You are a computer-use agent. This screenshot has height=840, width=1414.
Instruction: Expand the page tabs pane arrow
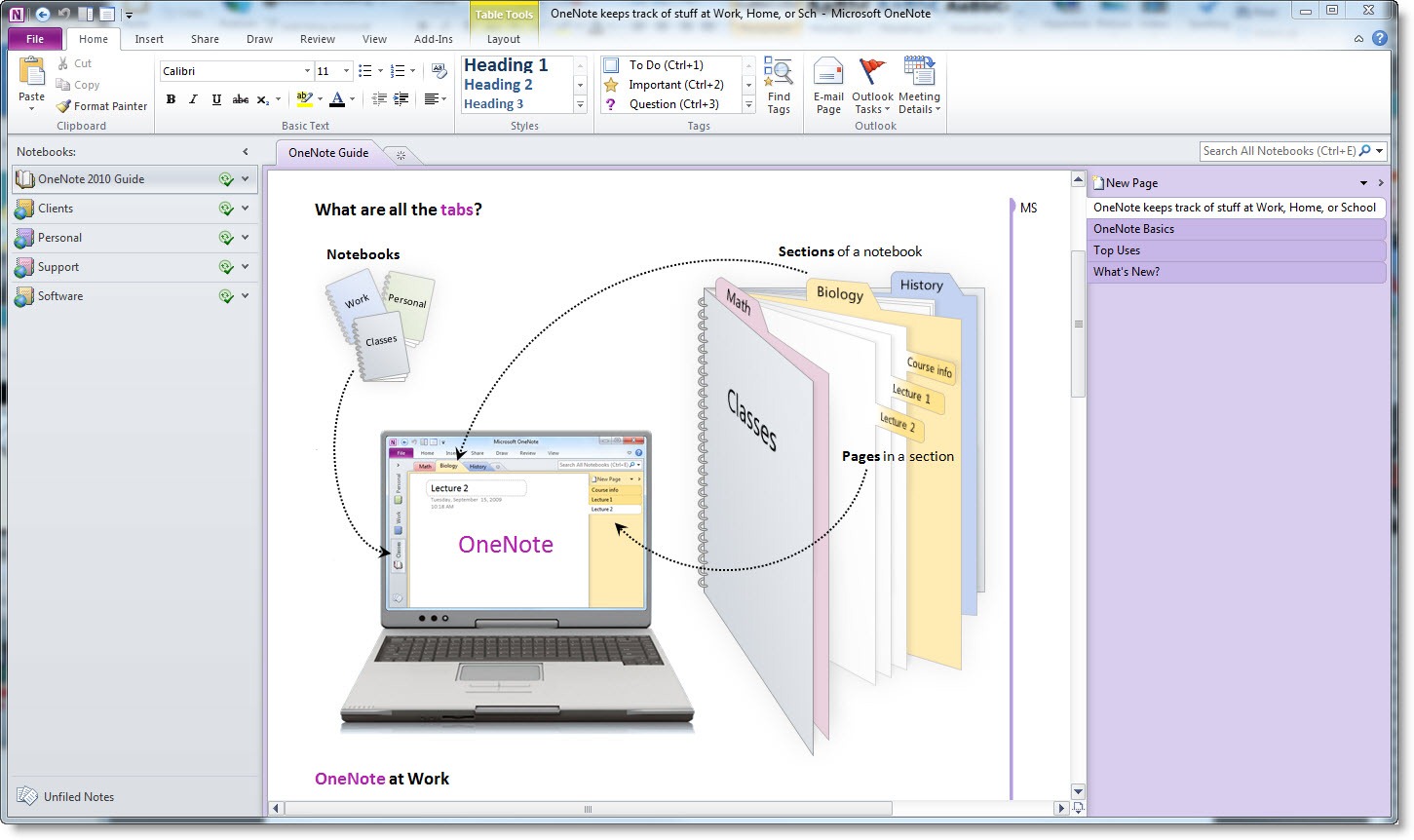1381,183
